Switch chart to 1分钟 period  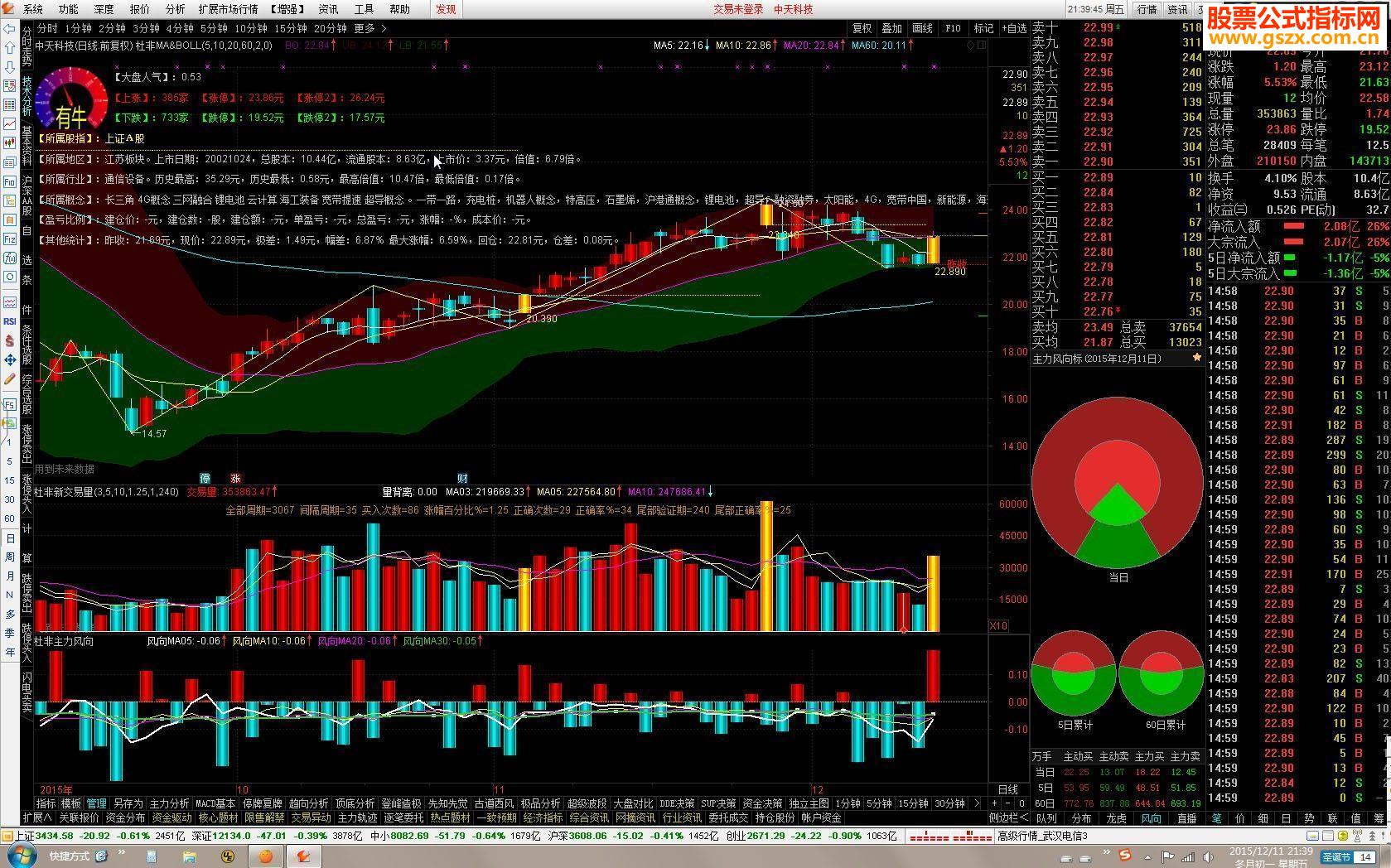pos(78,28)
